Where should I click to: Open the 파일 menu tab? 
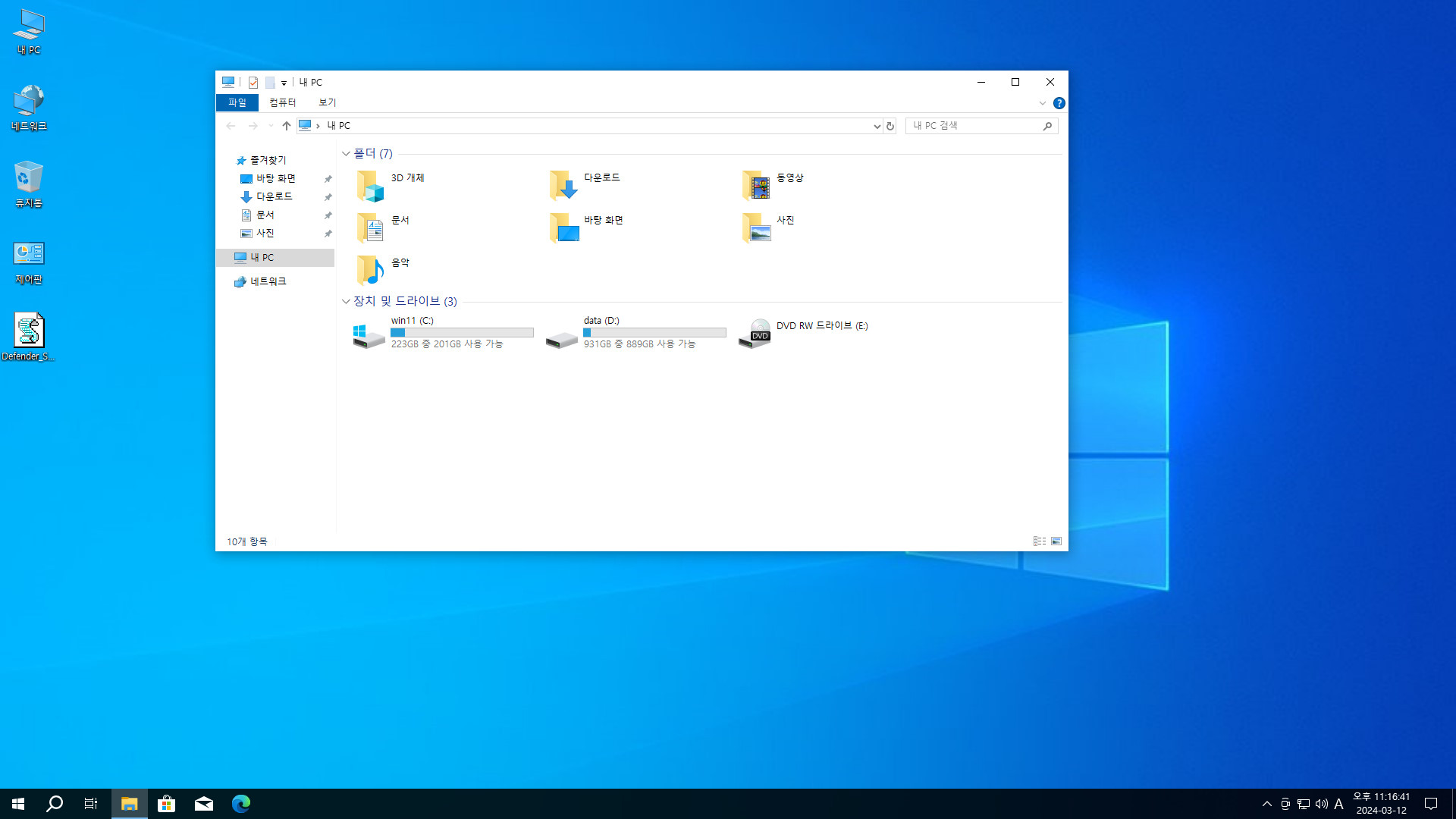click(x=237, y=102)
